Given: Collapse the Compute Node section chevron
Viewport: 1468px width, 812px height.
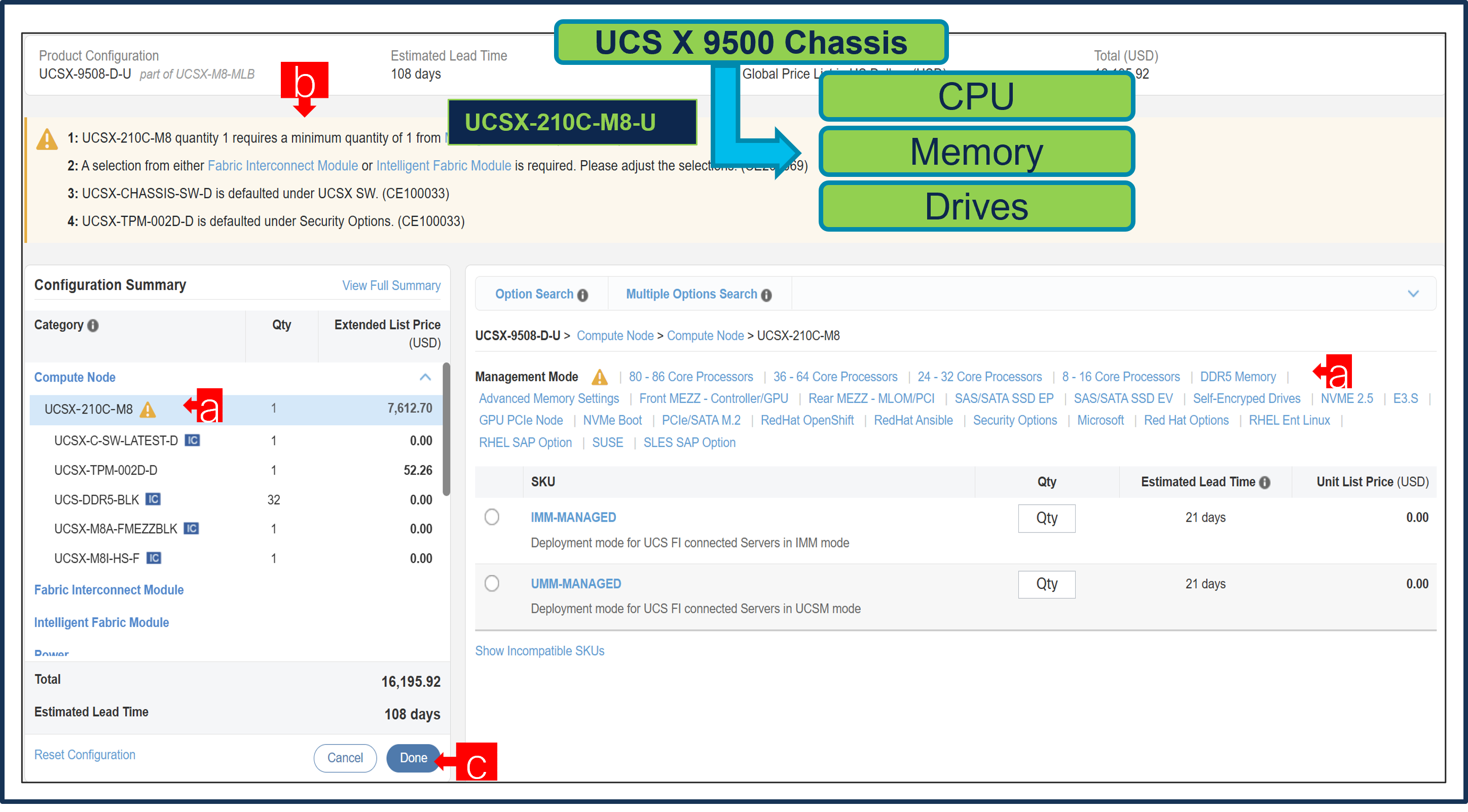Looking at the screenshot, I should pos(425,377).
